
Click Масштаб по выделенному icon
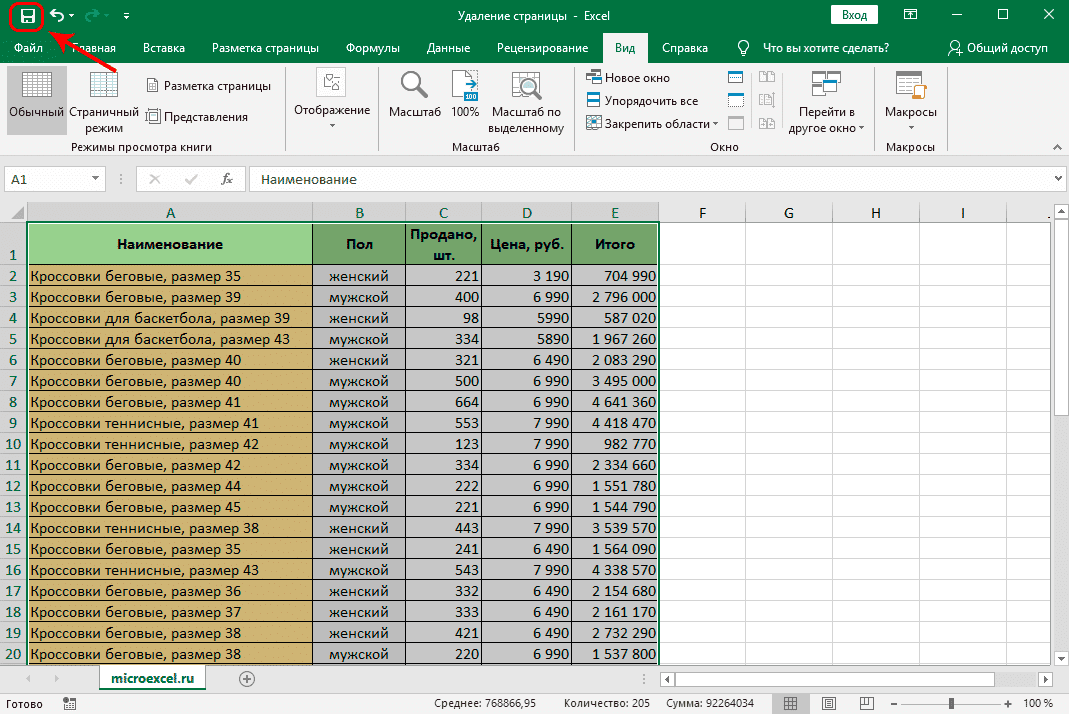526,95
